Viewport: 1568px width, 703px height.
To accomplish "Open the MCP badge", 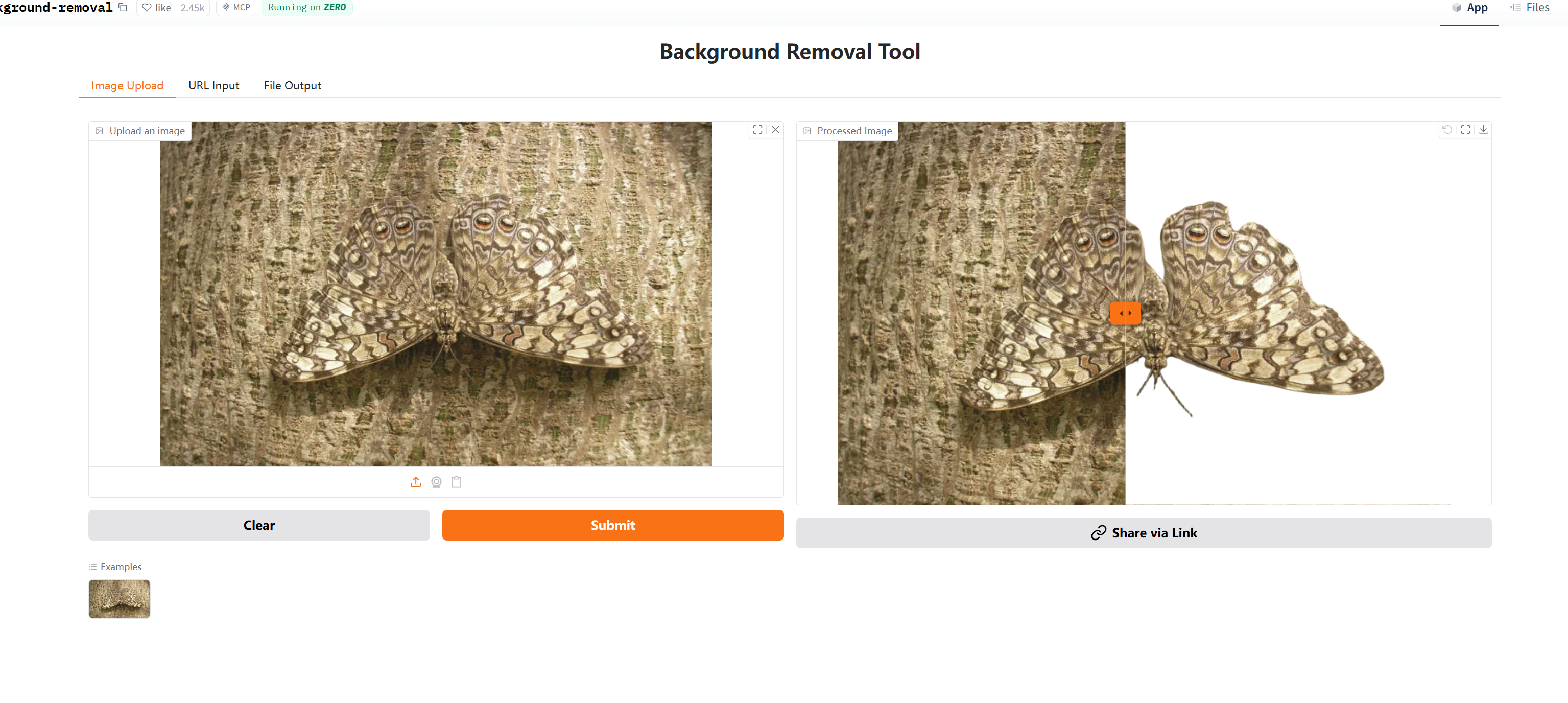I will 236,7.
